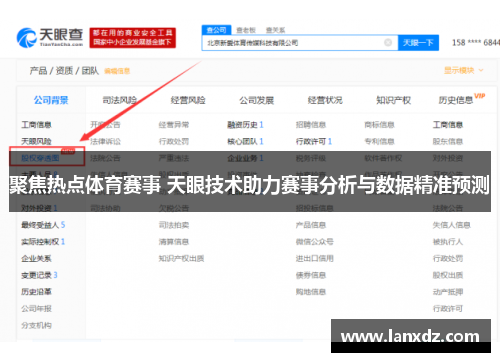Open the 天眼风险 entry
This screenshot has height=362, width=500.
pyautogui.click(x=36, y=141)
